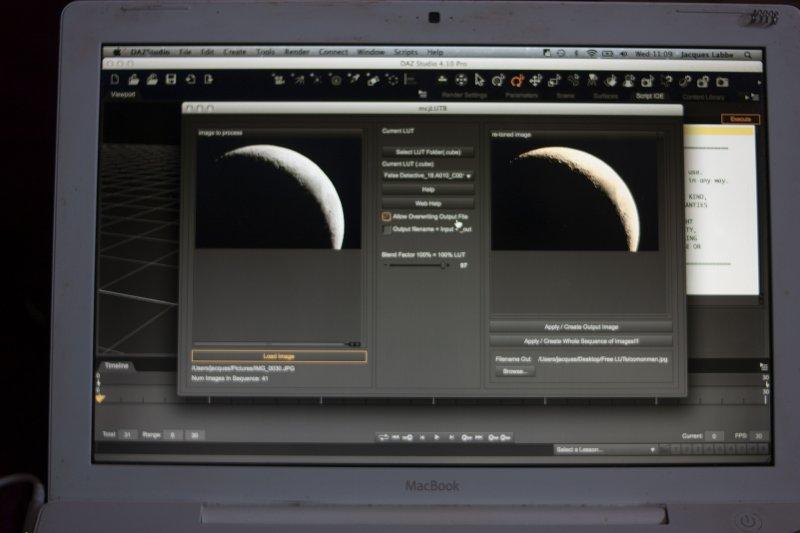The image size is (800, 533).
Task: Click the first Create Camera toolbar icon
Action: 279,80
